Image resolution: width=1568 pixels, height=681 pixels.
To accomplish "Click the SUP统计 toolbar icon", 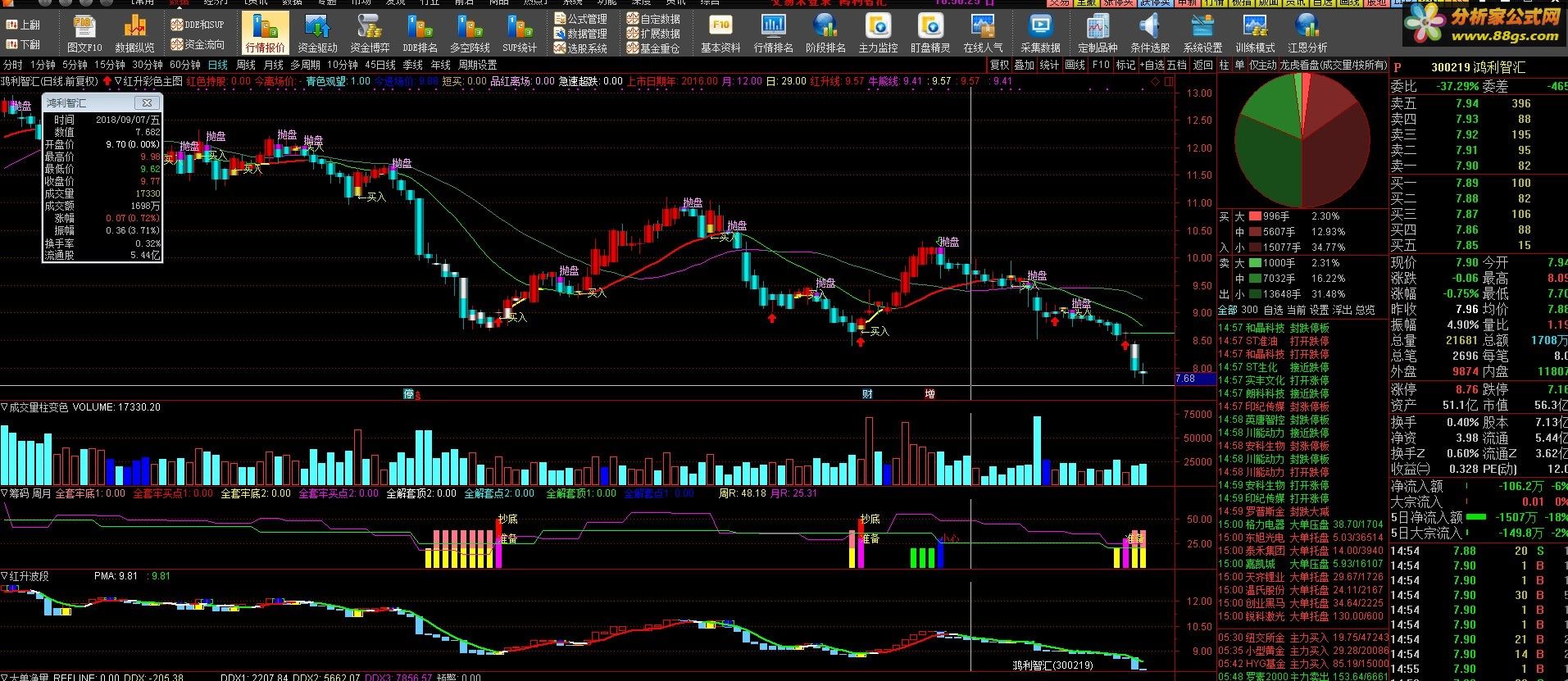I will (x=520, y=34).
